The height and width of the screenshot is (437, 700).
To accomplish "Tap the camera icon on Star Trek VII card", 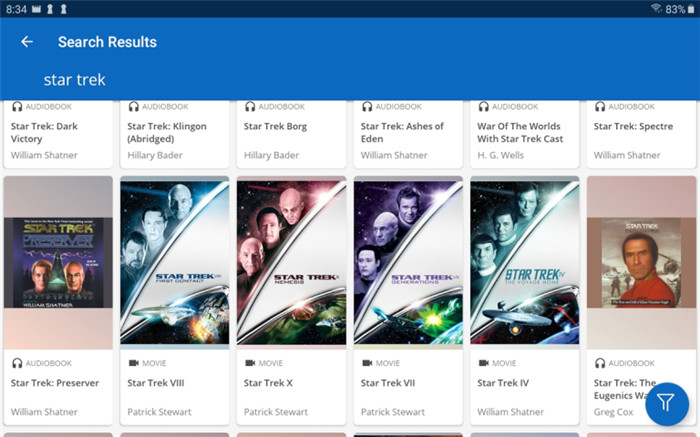I will pos(367,363).
